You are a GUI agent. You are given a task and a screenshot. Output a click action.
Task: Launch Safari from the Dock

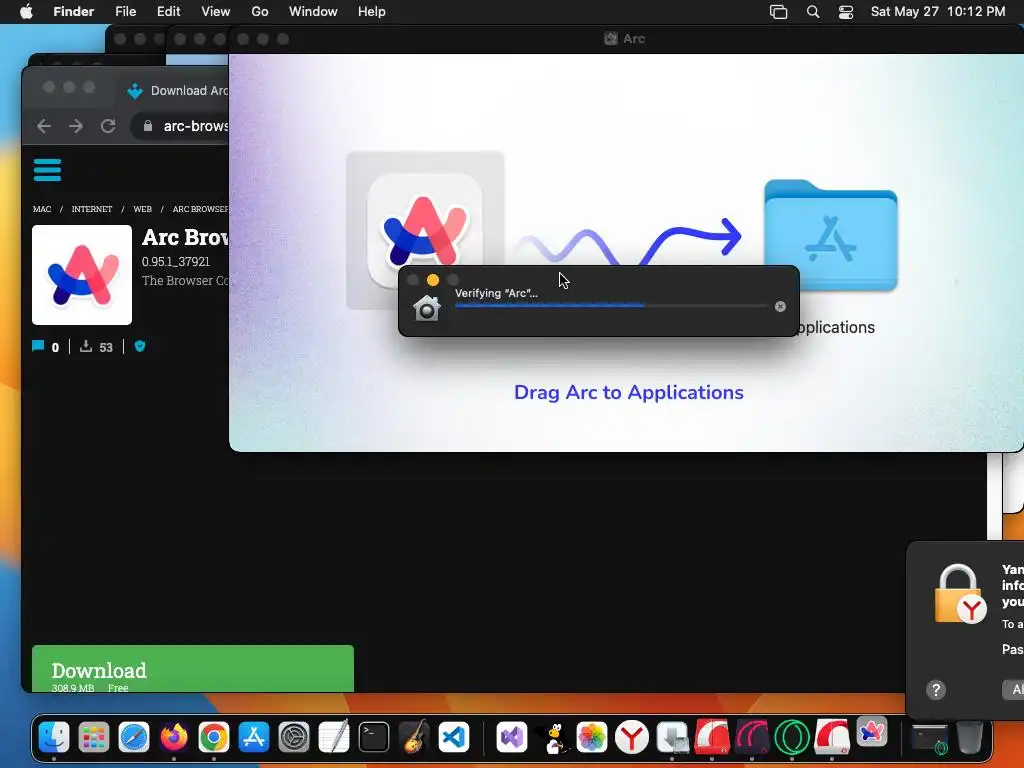(134, 737)
